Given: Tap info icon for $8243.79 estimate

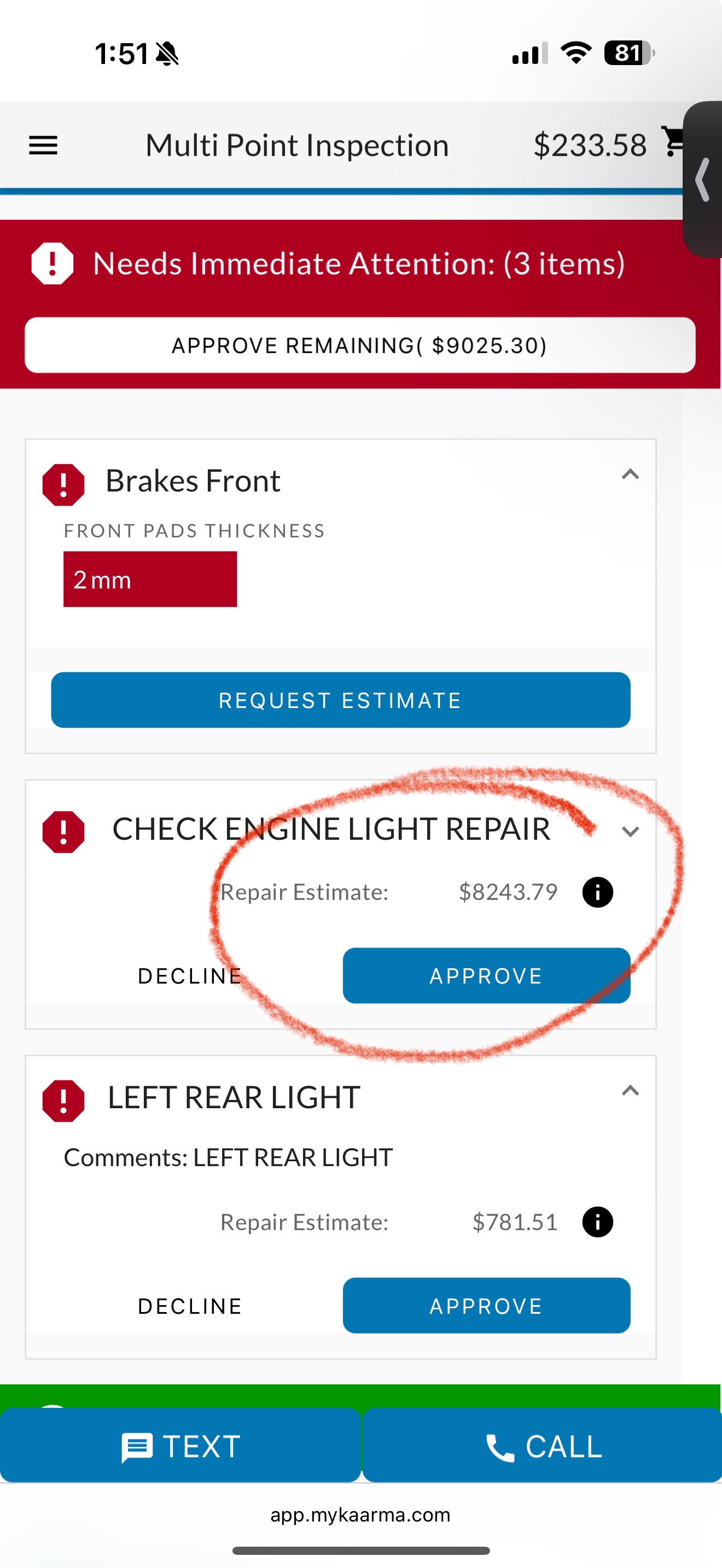Looking at the screenshot, I should [x=597, y=892].
